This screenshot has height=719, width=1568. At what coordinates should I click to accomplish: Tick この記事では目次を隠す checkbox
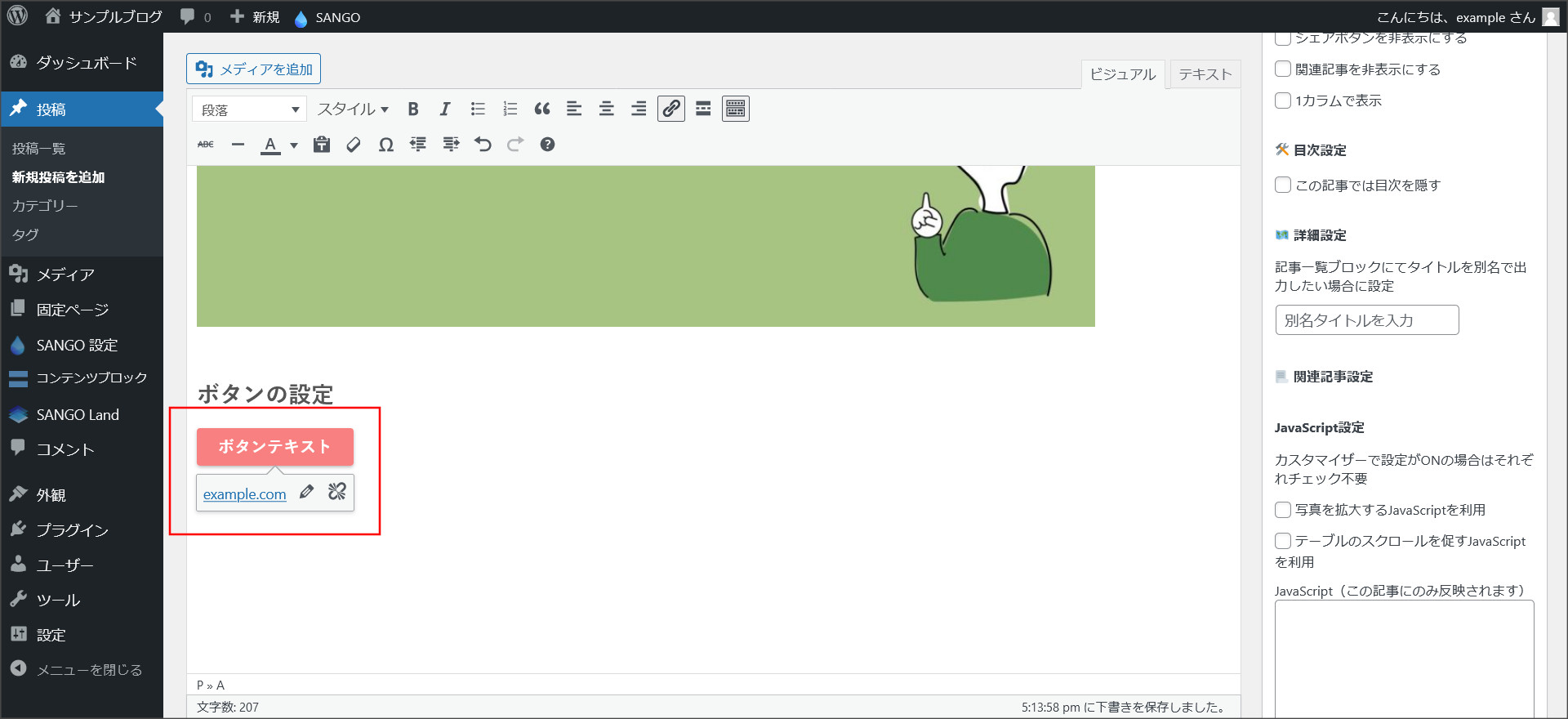coord(1283,185)
